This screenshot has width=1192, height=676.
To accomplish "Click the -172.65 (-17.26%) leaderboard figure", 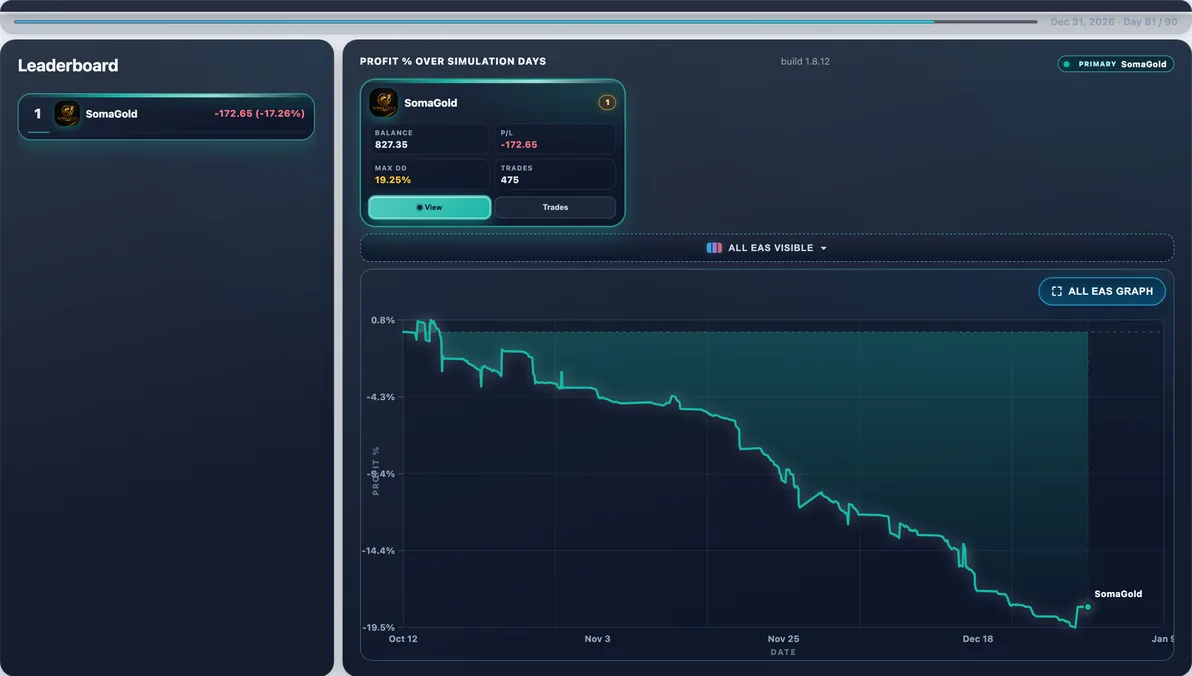I will pos(259,113).
